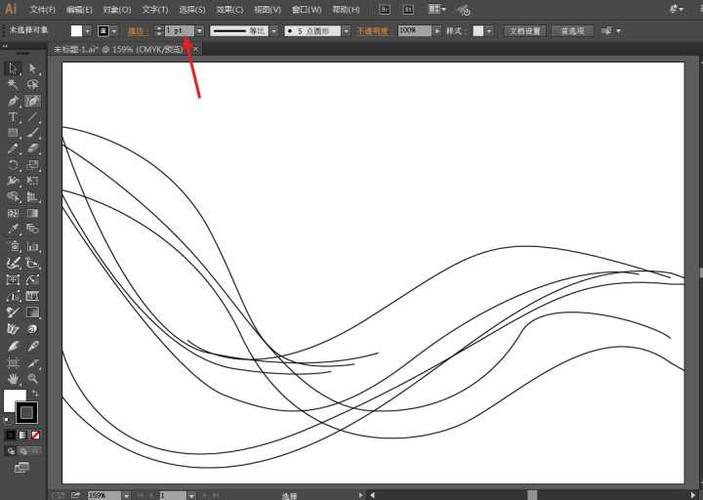Change screen mode button at toolbox bottom
This screenshot has width=703, height=500.
pos(22,468)
